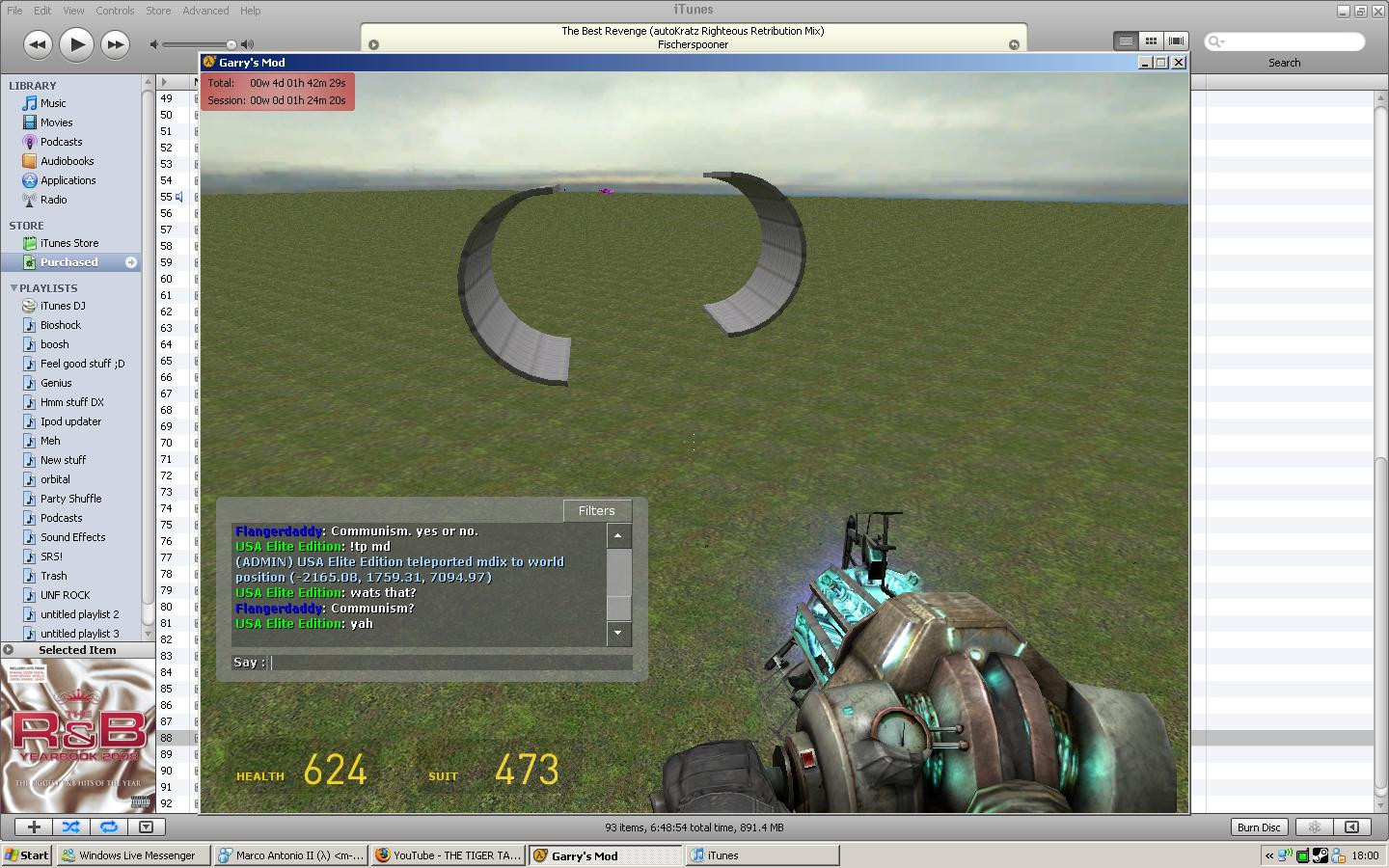Click the Genius atom button

click(x=1314, y=827)
